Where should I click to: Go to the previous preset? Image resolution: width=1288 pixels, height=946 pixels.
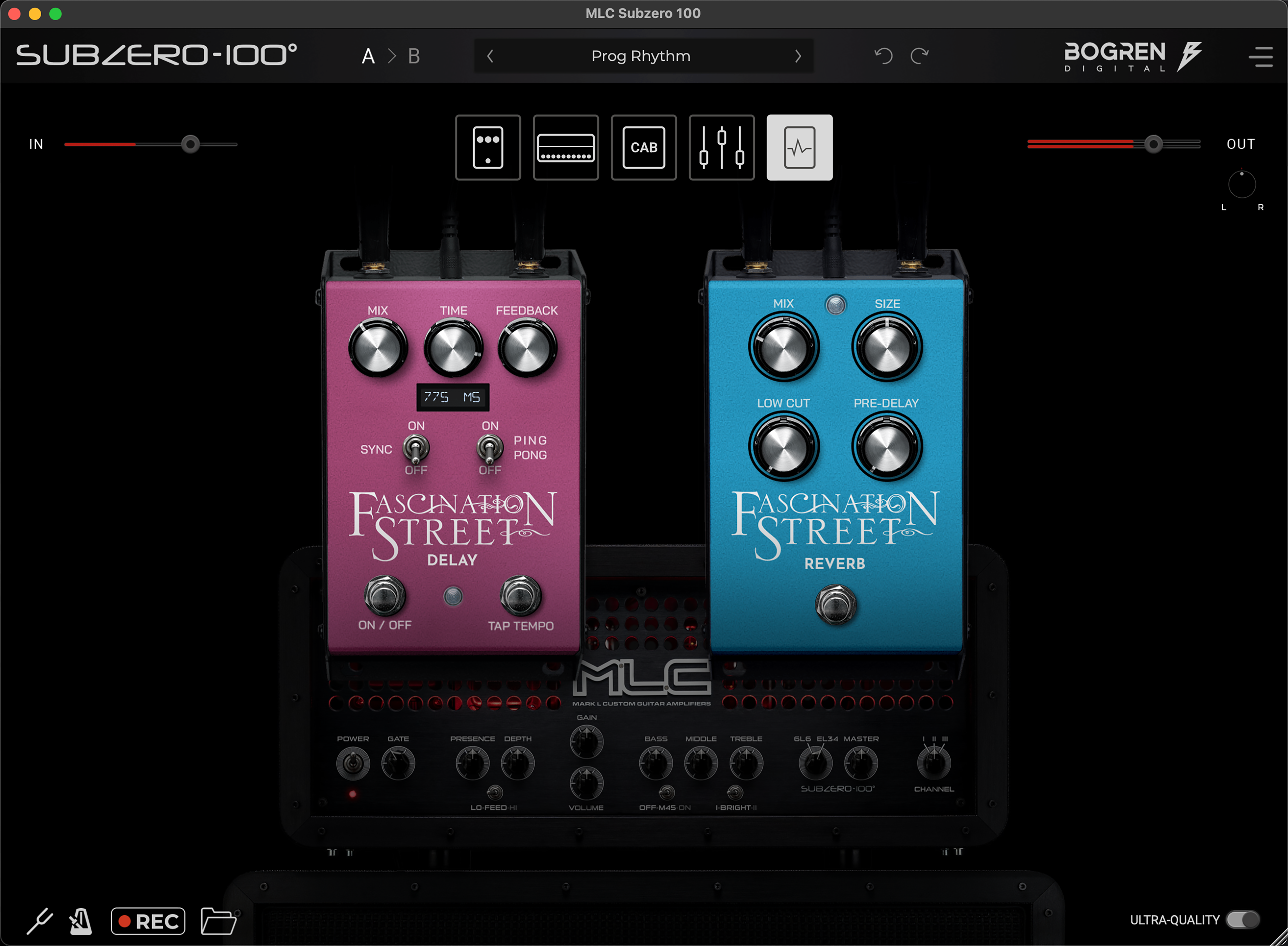tap(490, 56)
